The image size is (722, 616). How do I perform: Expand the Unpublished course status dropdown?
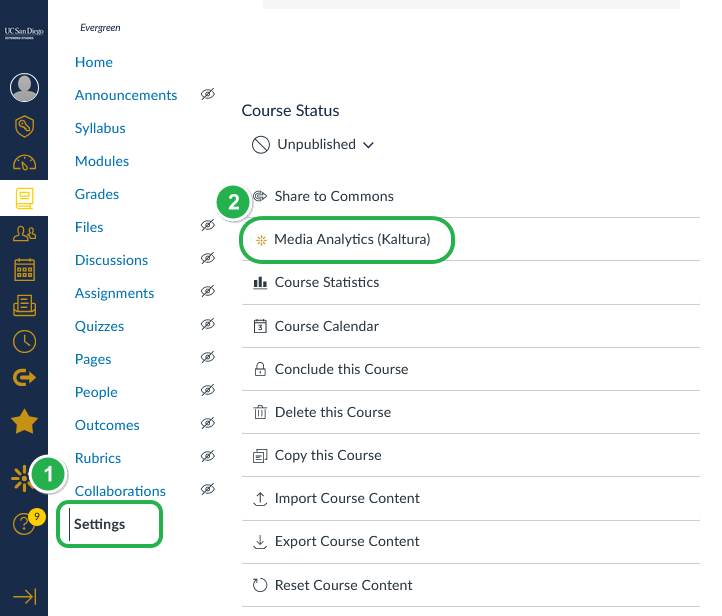313,145
